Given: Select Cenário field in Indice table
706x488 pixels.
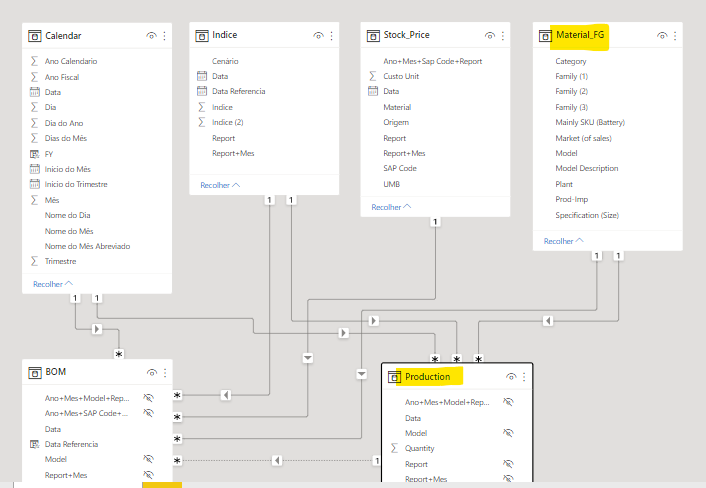Looking at the screenshot, I should coord(225,61).
